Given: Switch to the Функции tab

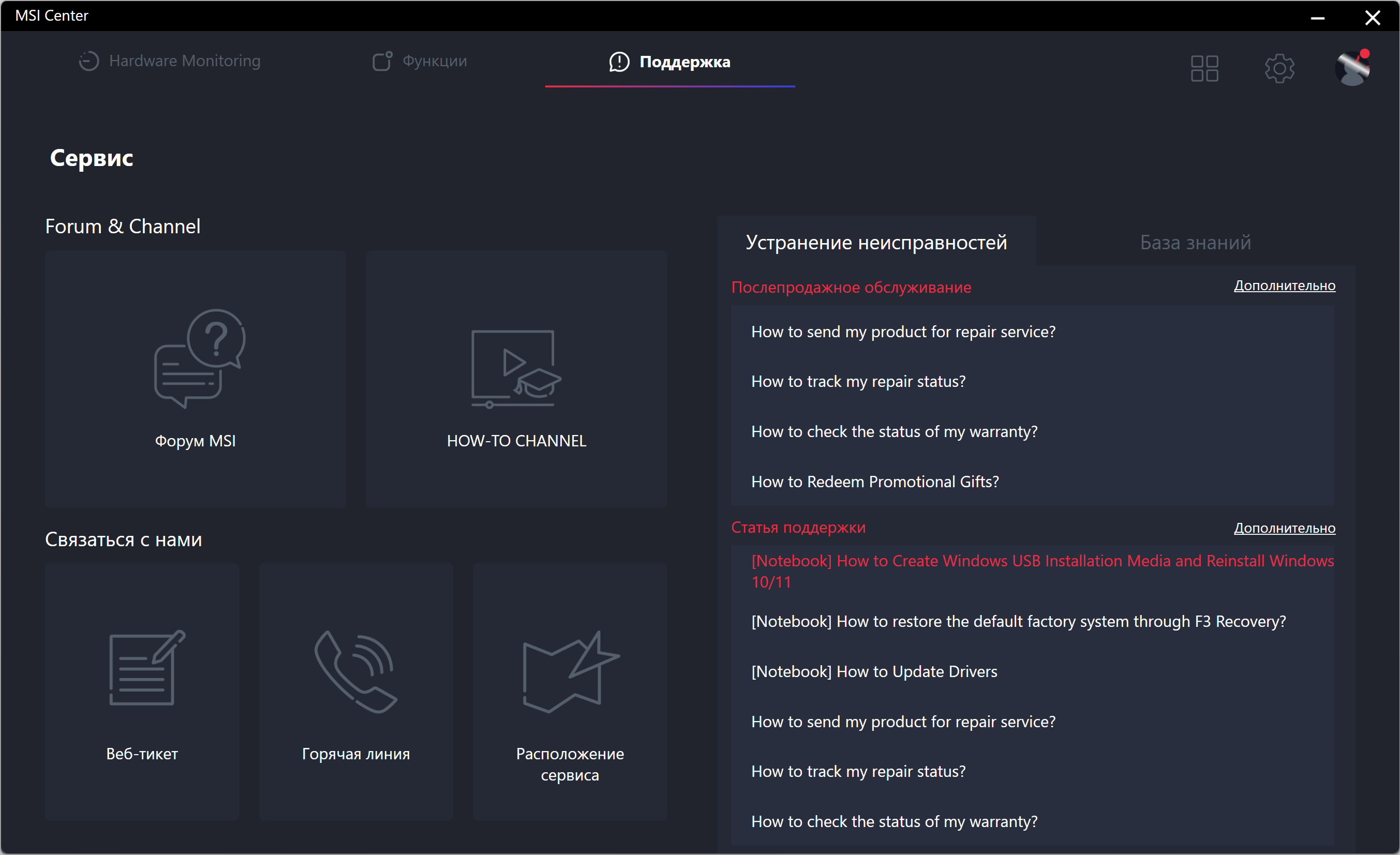Looking at the screenshot, I should click(x=419, y=61).
